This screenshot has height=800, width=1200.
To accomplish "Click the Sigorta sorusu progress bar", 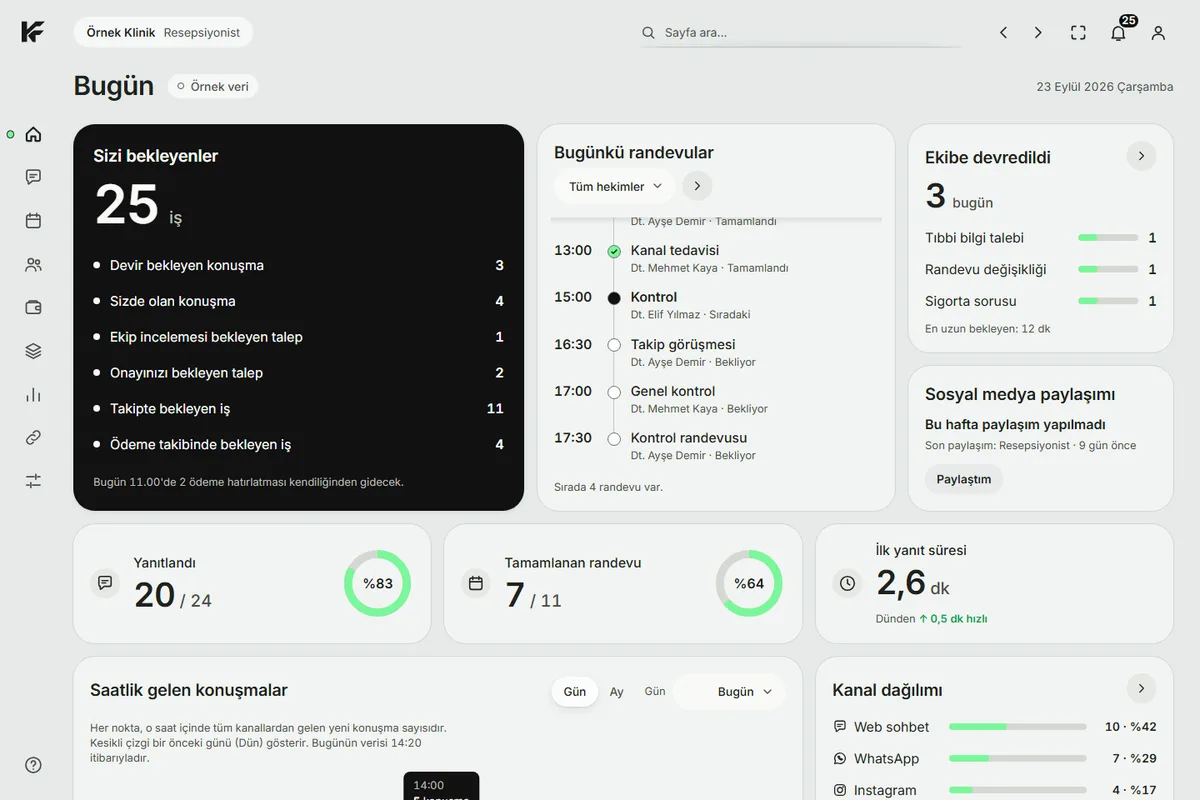I will [x=1108, y=301].
